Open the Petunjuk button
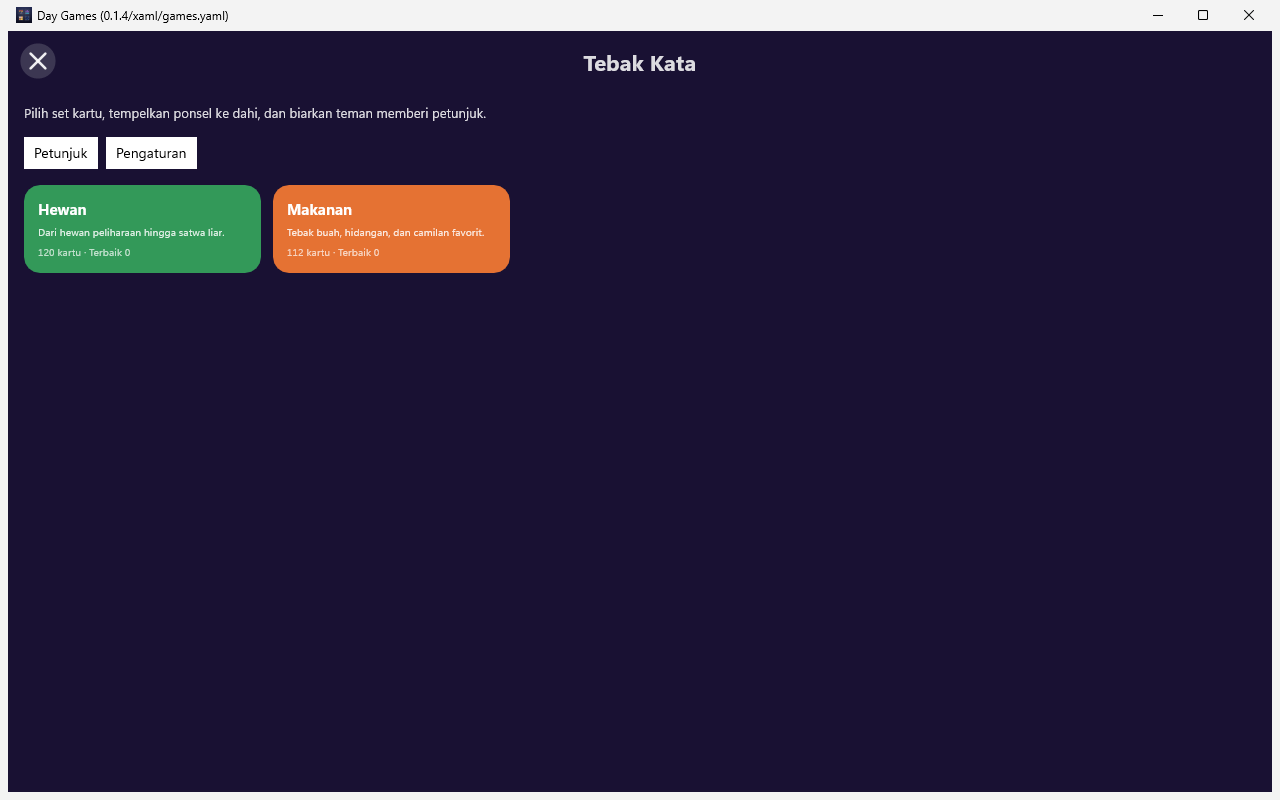 61,153
